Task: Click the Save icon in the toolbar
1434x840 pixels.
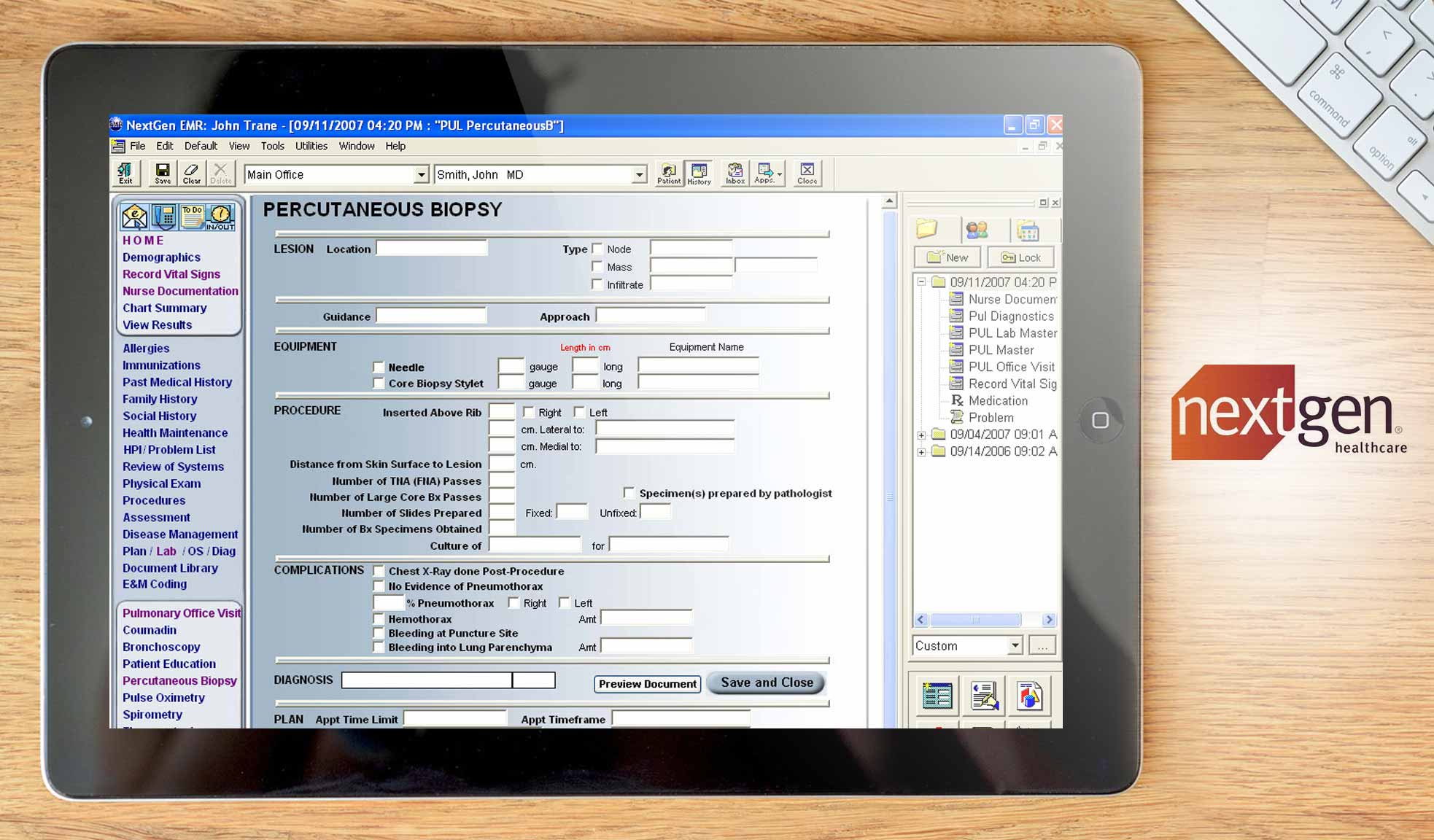Action: click(162, 173)
